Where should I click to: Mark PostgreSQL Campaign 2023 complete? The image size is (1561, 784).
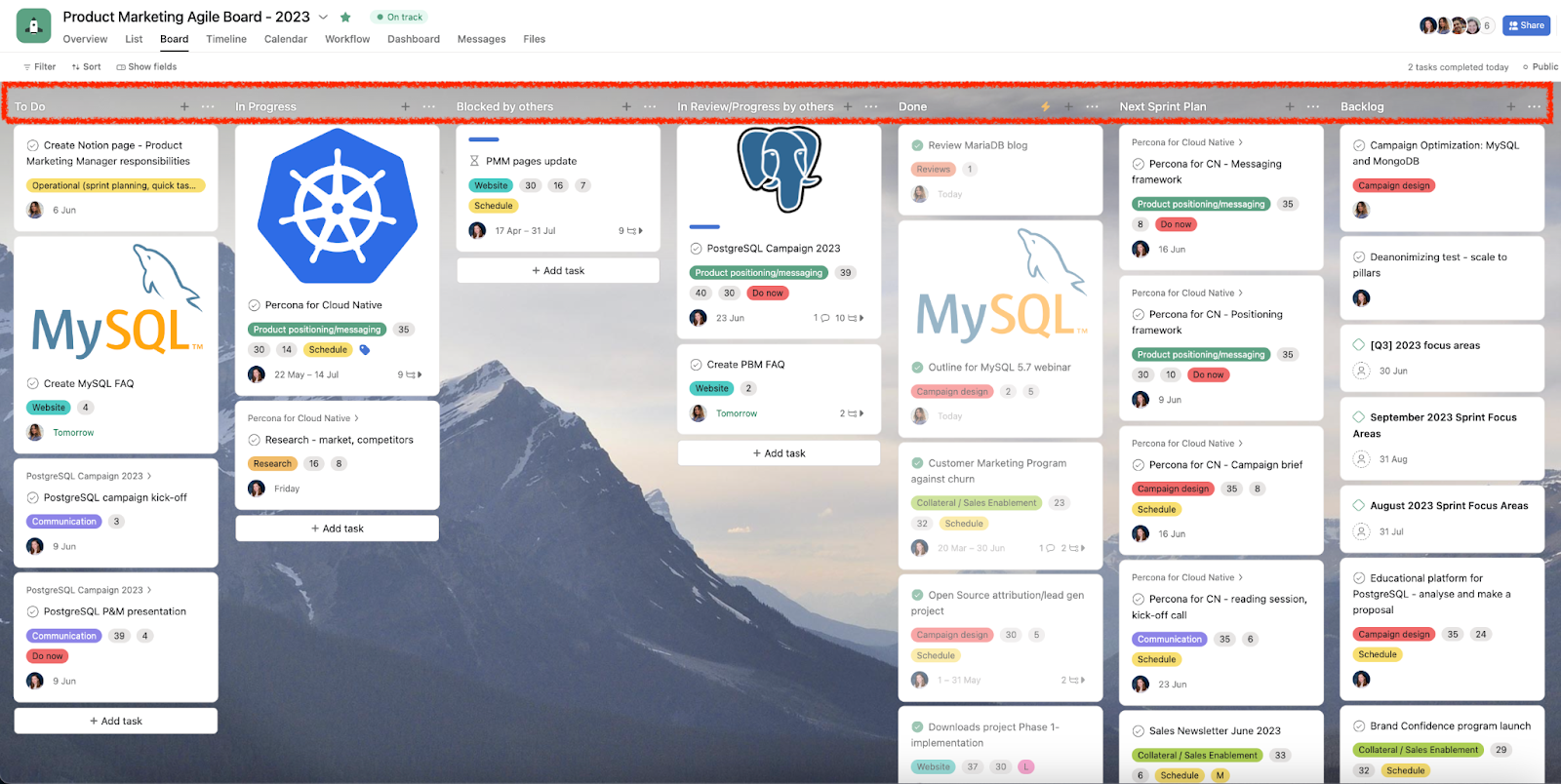click(697, 249)
